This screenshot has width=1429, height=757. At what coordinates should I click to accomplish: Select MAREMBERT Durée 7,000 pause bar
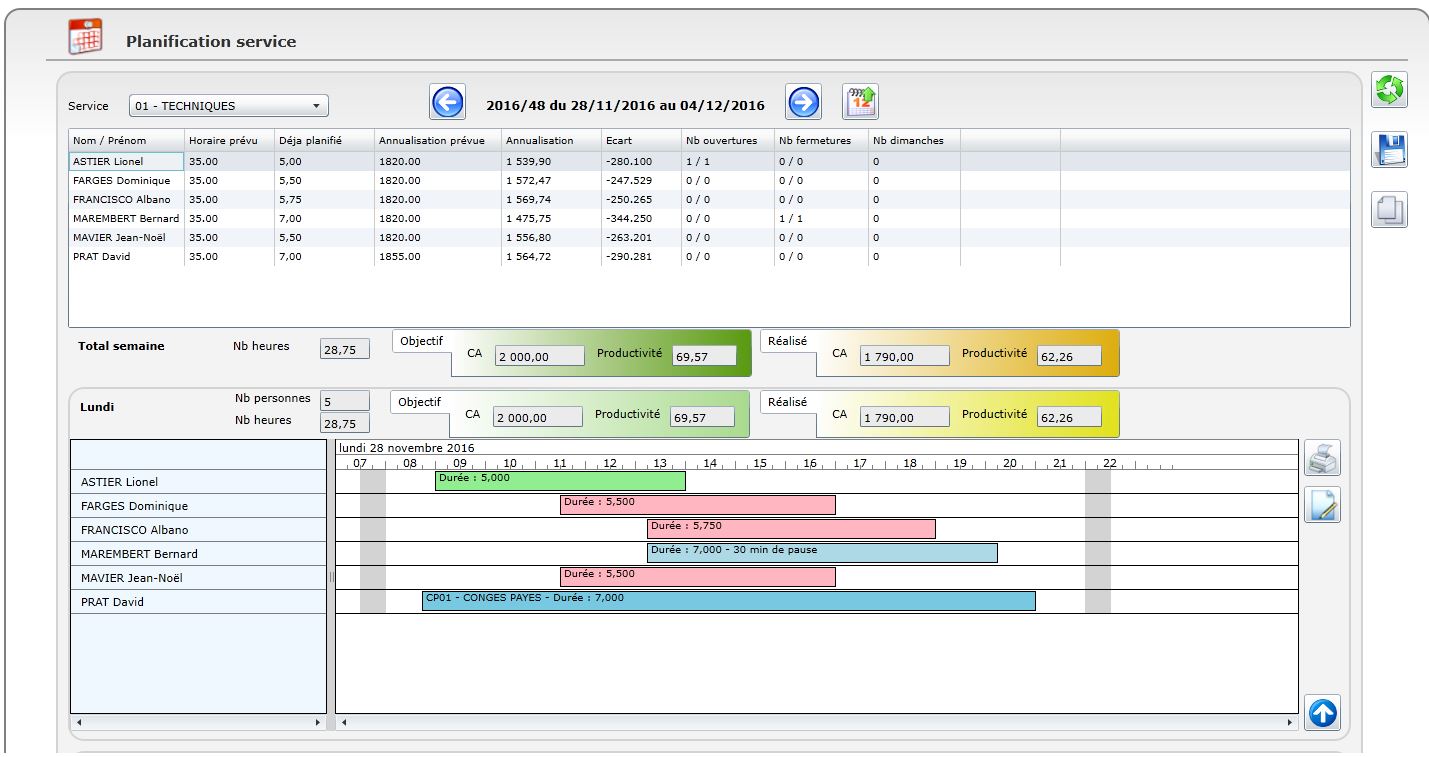822,553
